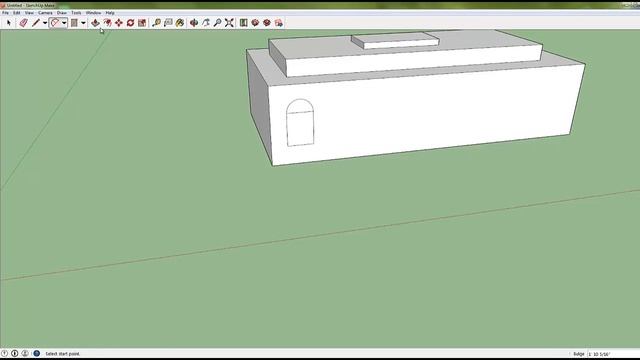The height and width of the screenshot is (360, 640).
Task: Select the Tape Measure tool
Action: click(156, 23)
